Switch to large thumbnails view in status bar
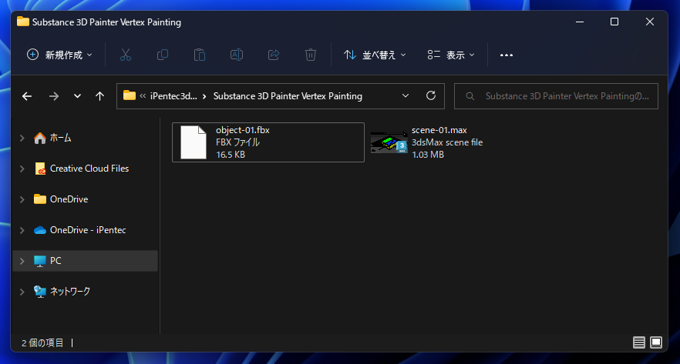Screen dimensions: 680x364 656,343
